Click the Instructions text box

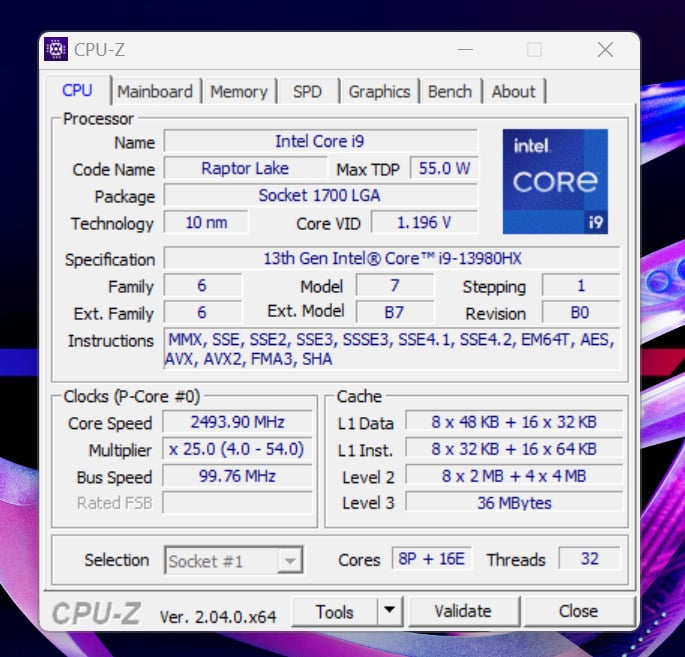pyautogui.click(x=391, y=349)
